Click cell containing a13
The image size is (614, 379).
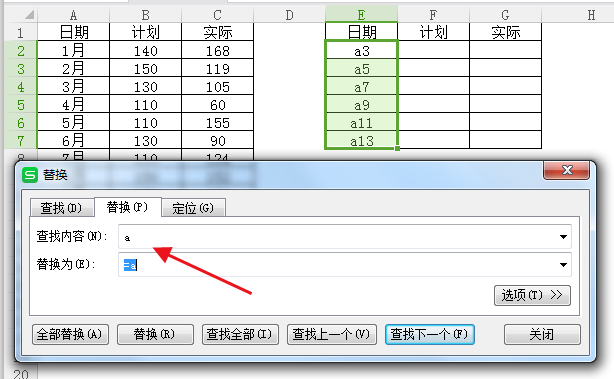361,140
